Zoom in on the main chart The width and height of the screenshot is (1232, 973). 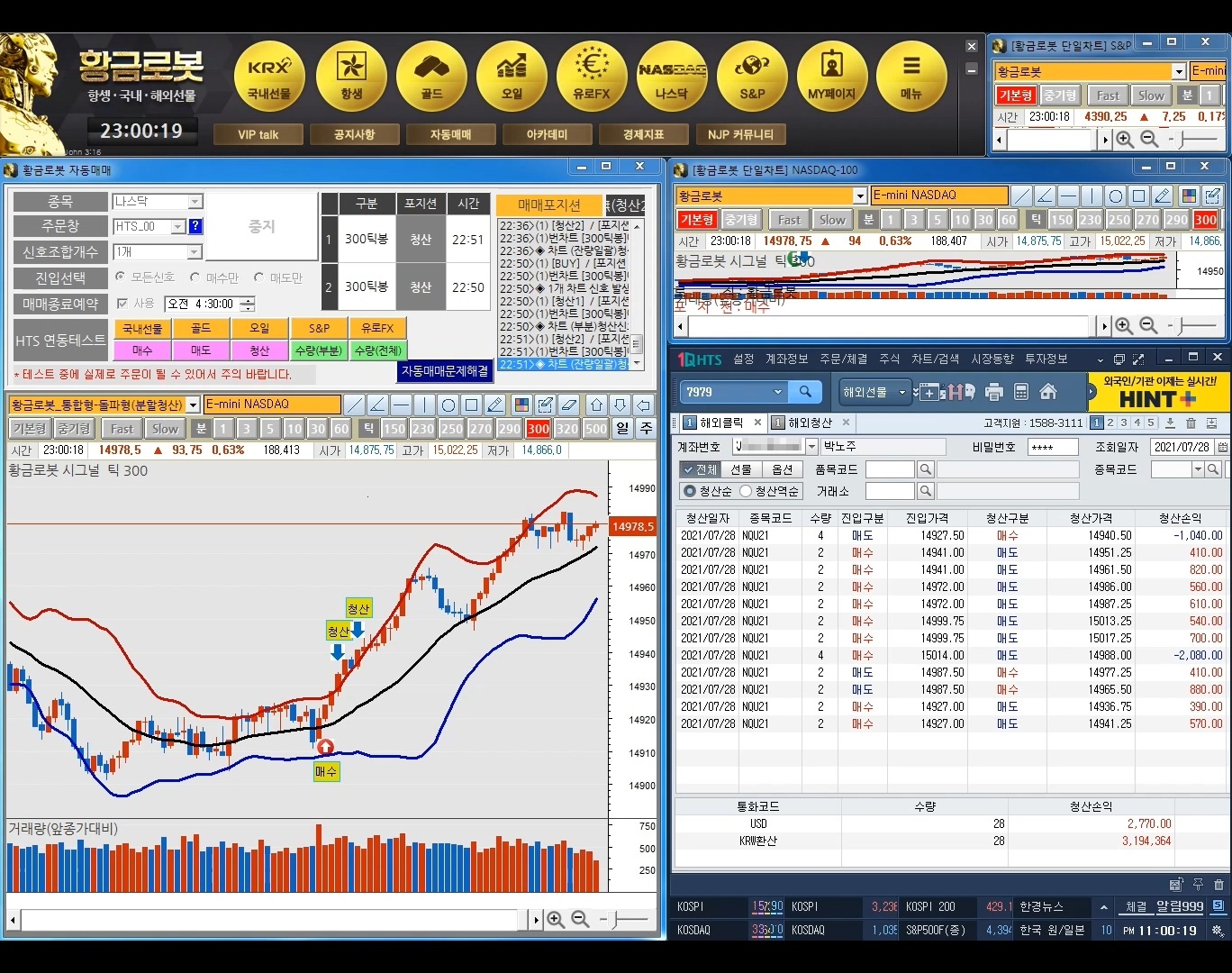556,920
